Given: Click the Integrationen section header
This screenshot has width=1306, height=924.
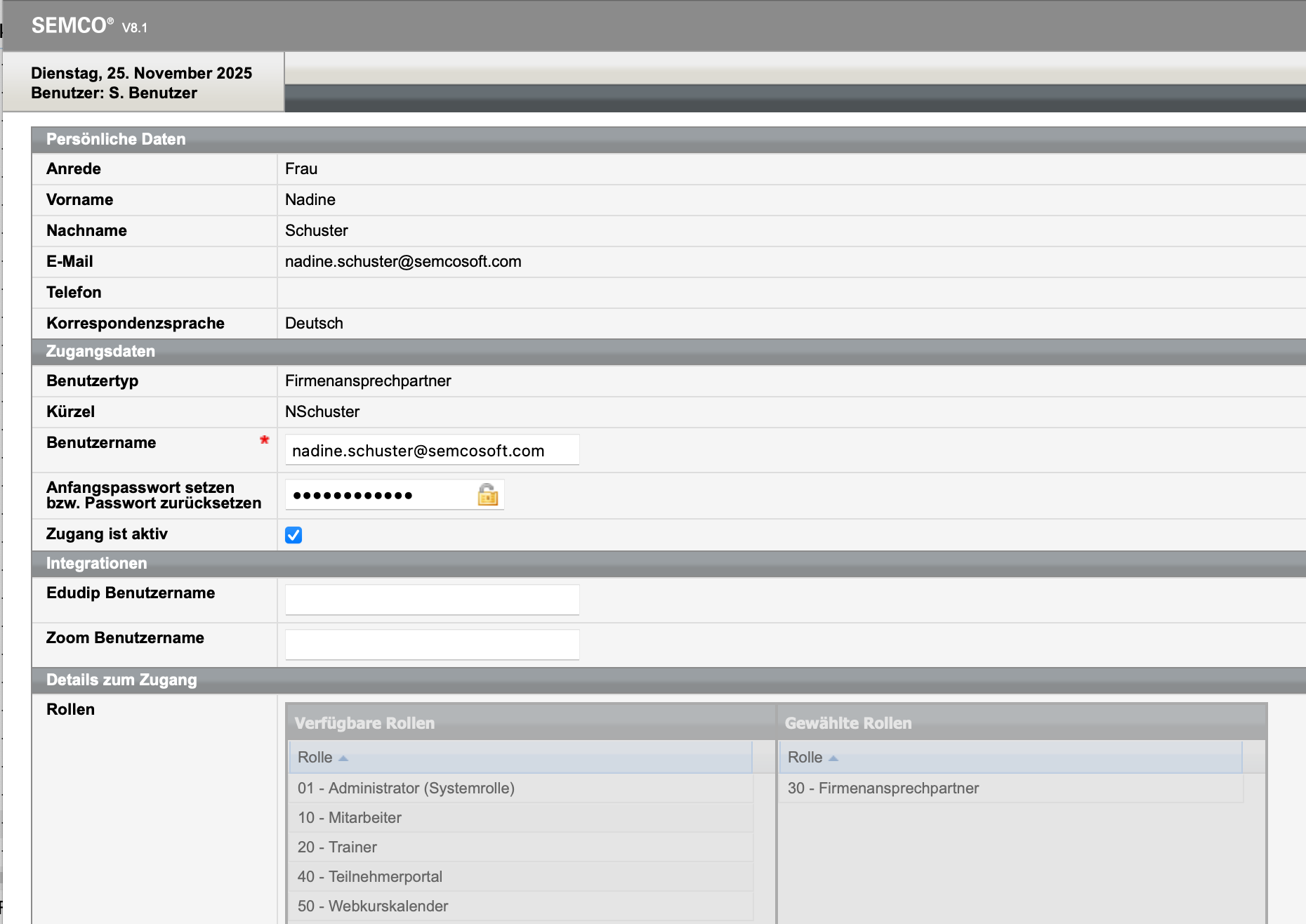Looking at the screenshot, I should point(97,563).
